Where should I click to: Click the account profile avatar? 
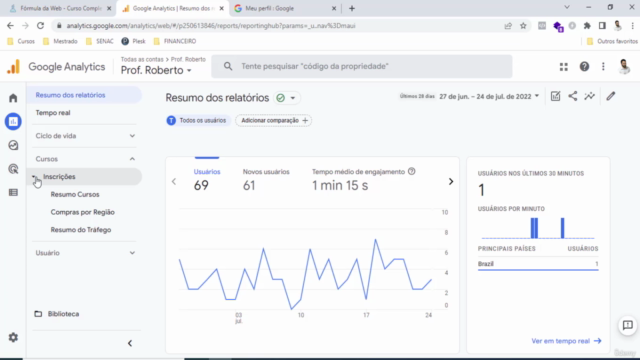pyautogui.click(x=624, y=67)
